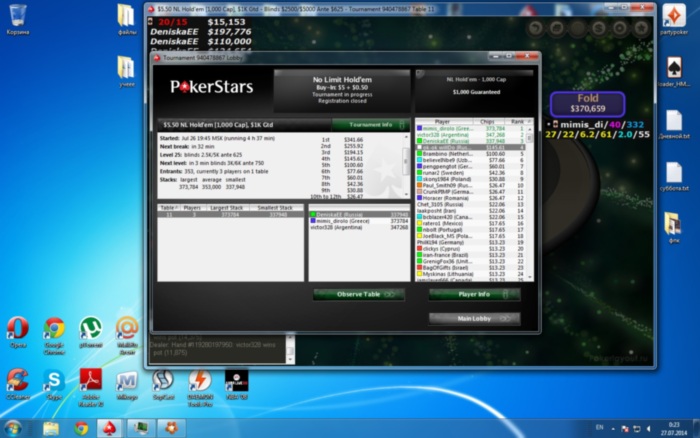This screenshot has height=438, width=700.
Task: Select iran-france (Brazil) in the ranking list
Action: 471,255
